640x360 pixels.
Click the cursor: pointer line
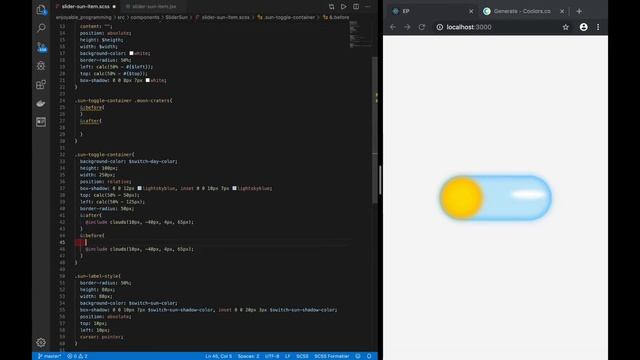[x=101, y=337]
